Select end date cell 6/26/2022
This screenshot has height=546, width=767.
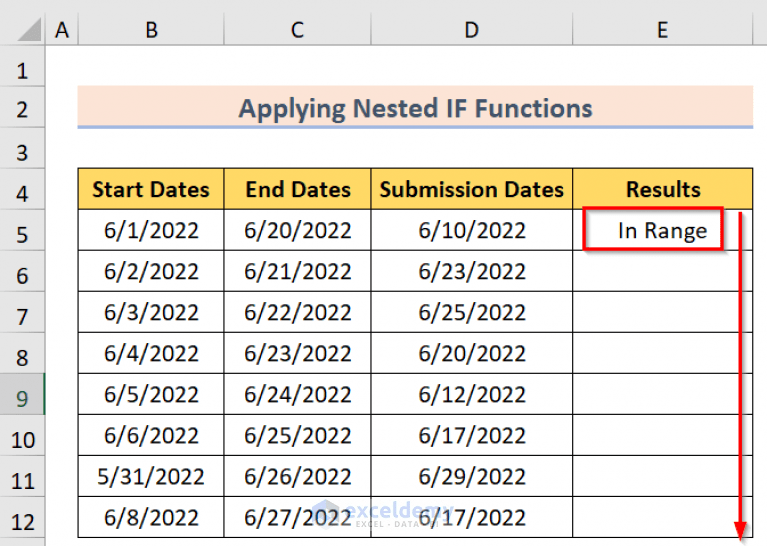tap(297, 477)
